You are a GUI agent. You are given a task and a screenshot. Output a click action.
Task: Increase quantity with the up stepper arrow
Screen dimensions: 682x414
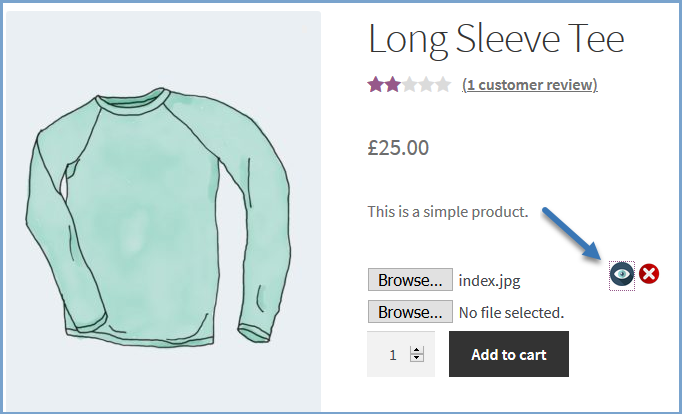[417, 349]
